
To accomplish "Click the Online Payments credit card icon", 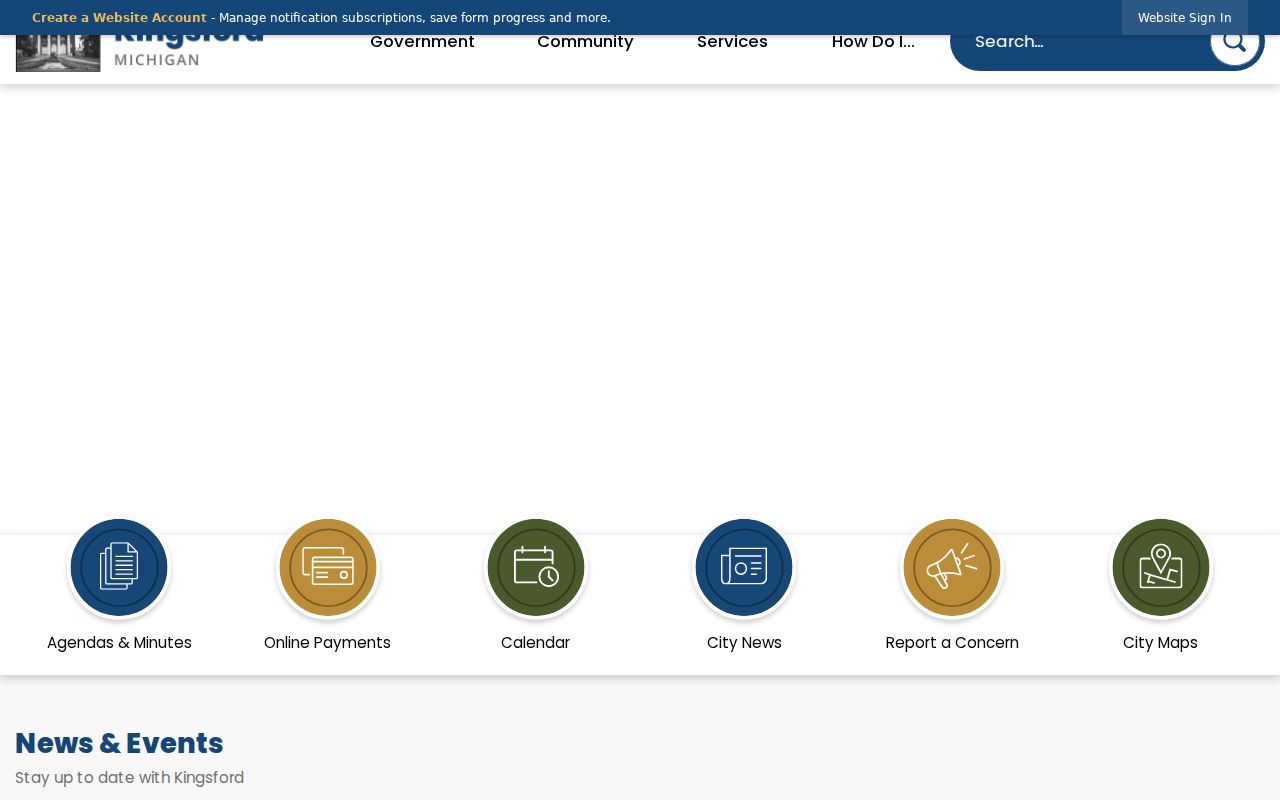I will tap(327, 567).
